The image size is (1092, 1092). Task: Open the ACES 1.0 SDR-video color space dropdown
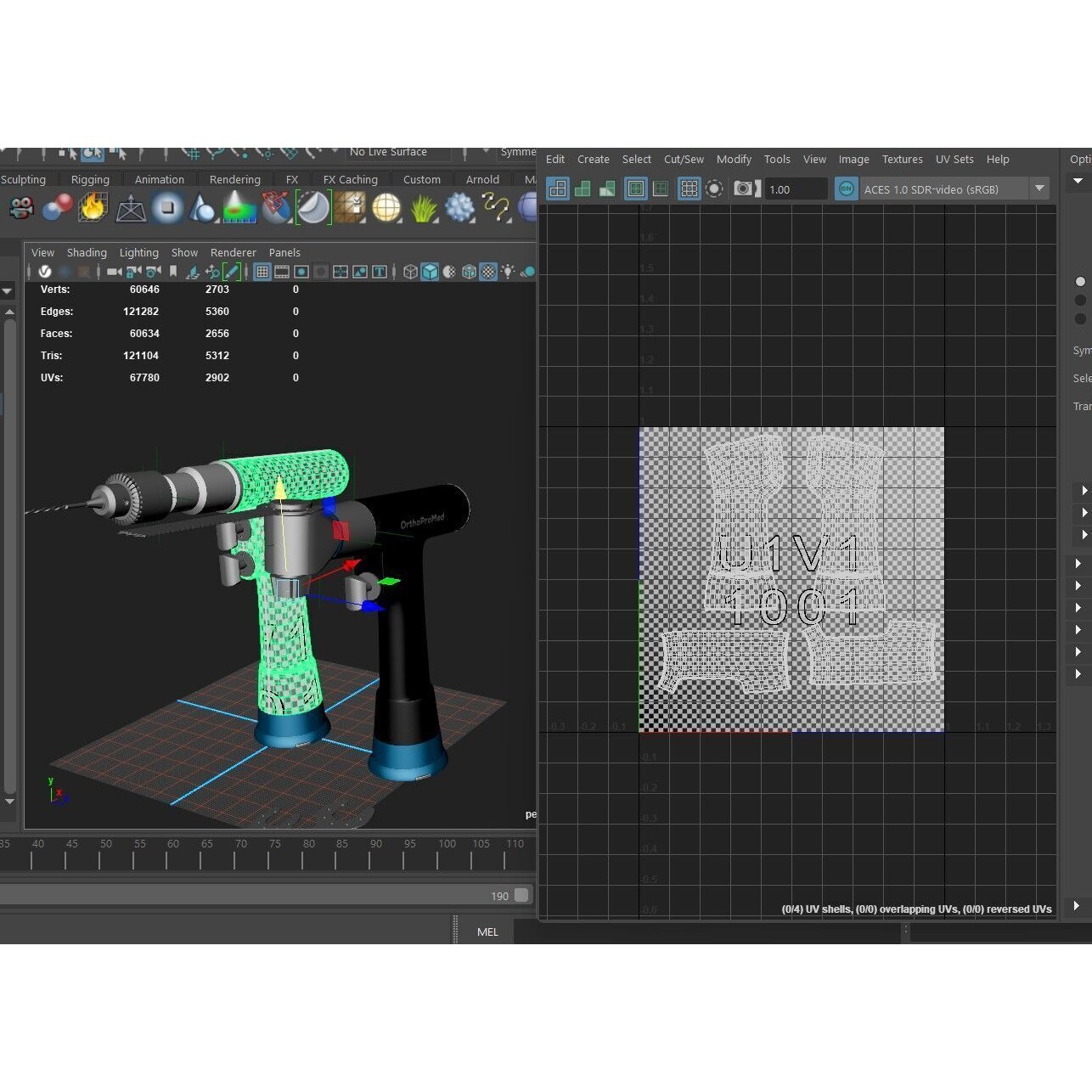1039,189
